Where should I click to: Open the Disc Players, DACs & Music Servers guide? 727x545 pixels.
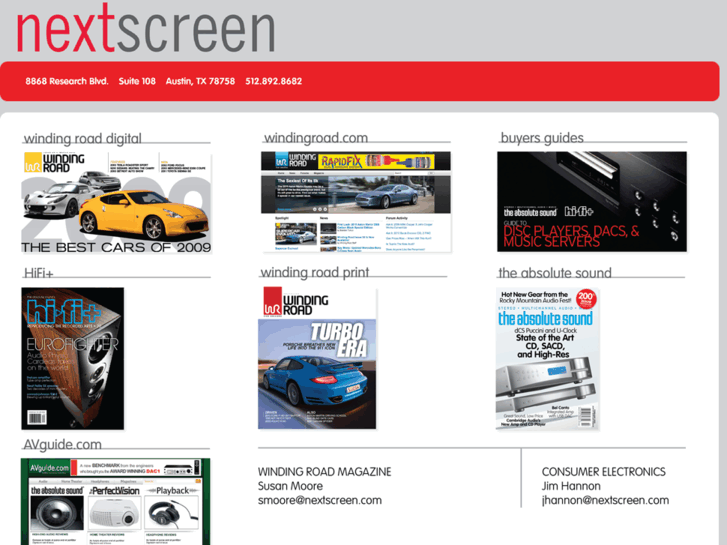tap(592, 202)
